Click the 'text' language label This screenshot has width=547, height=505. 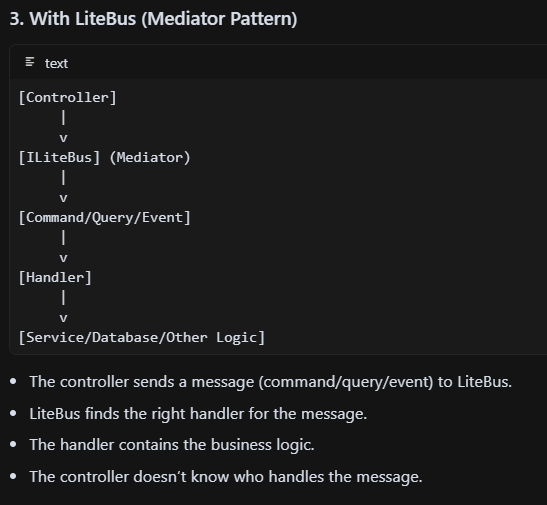coord(56,63)
